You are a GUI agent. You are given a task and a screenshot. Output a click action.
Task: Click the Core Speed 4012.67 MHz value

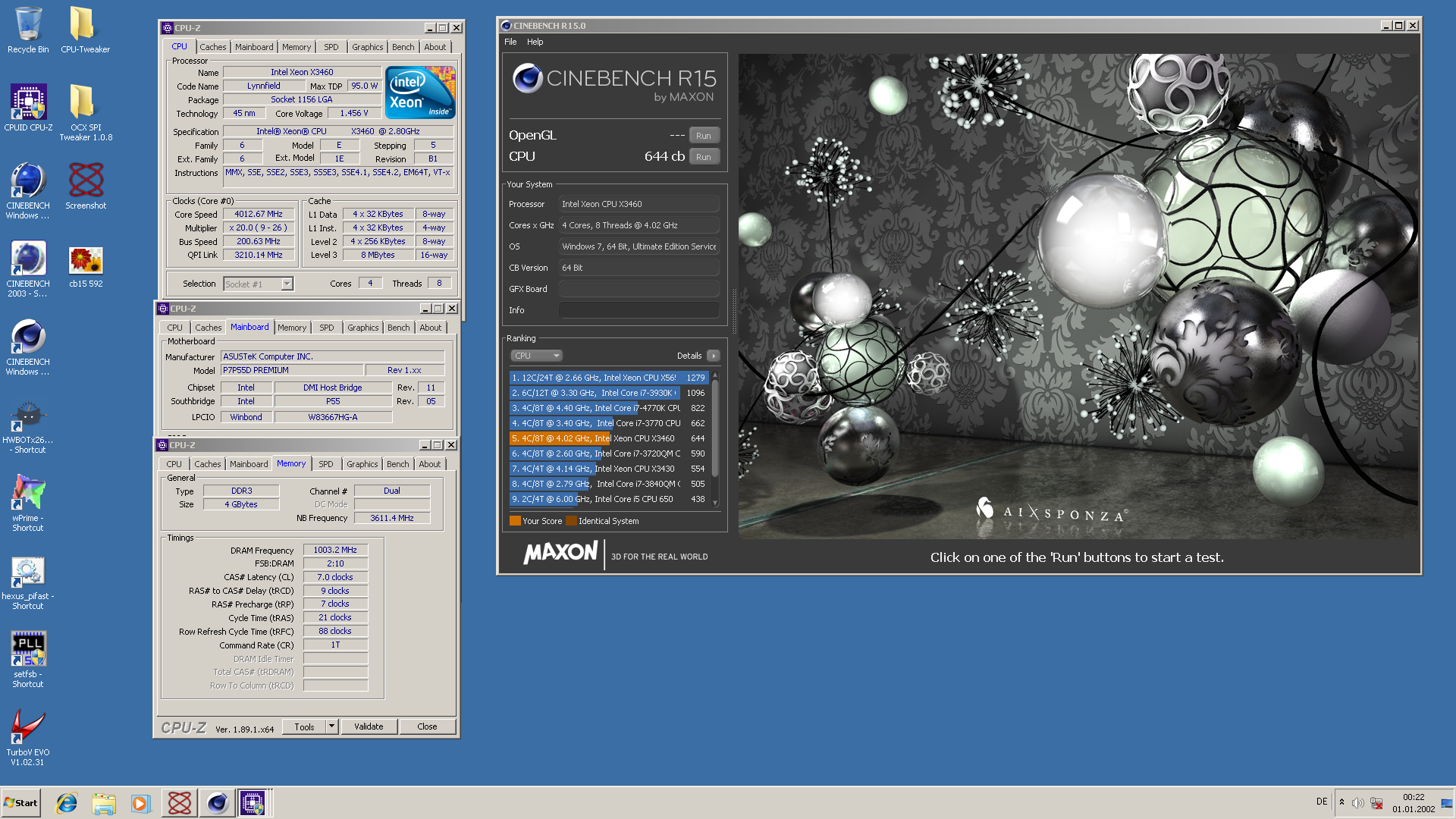pyautogui.click(x=258, y=215)
